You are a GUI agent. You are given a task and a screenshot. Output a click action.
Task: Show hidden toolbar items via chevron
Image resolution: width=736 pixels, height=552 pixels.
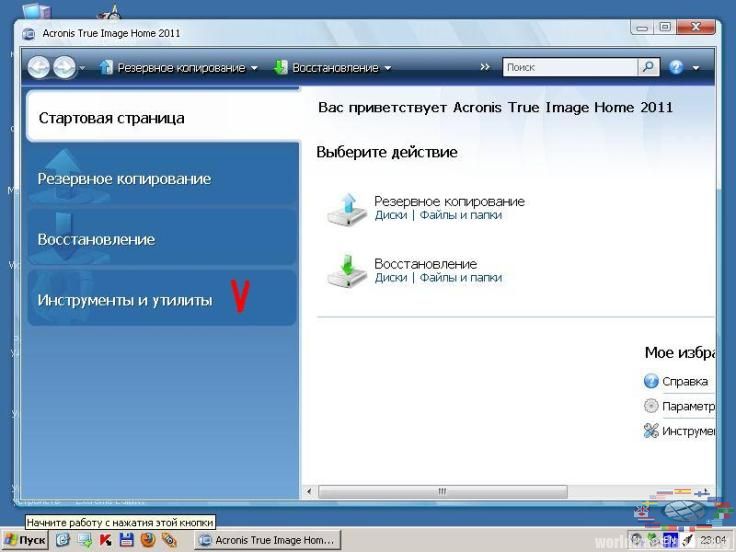[485, 67]
